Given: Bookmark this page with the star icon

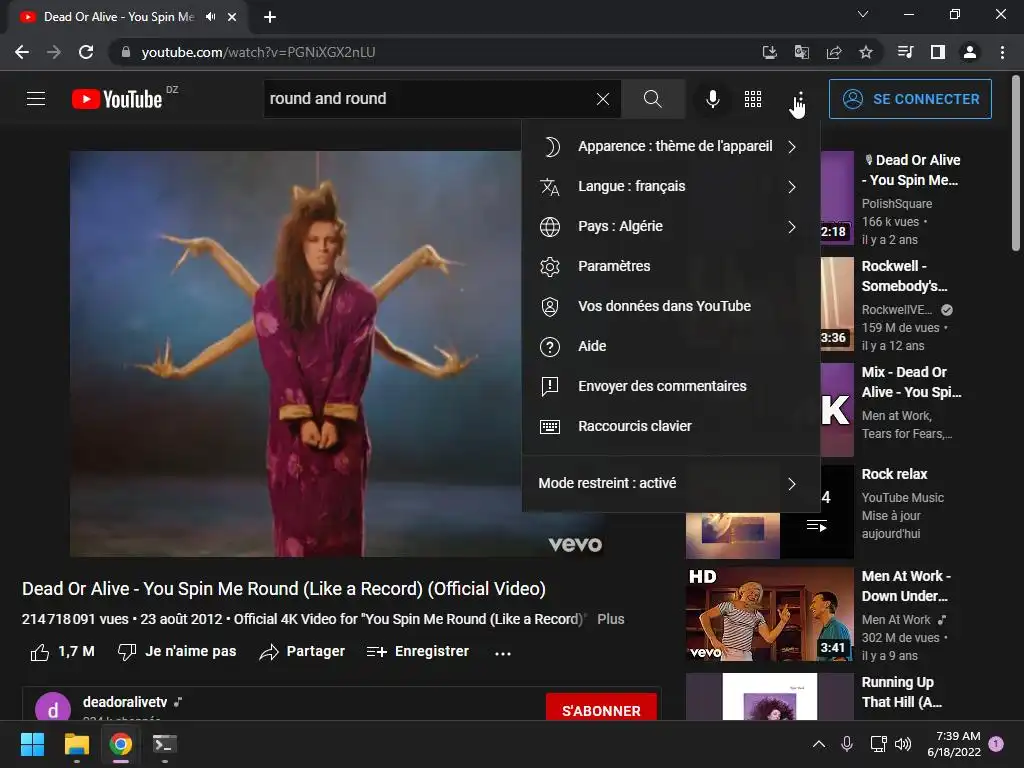Looking at the screenshot, I should point(866,52).
